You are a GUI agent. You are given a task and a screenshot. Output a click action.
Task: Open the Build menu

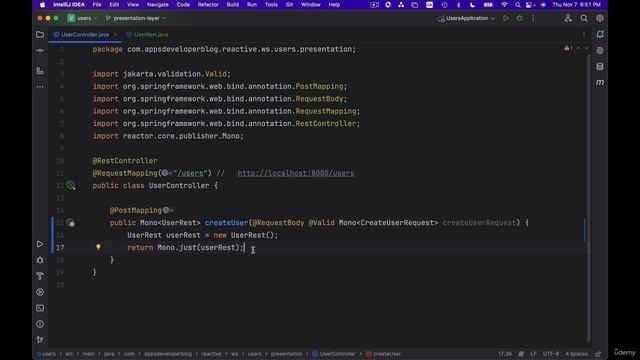[233, 4]
